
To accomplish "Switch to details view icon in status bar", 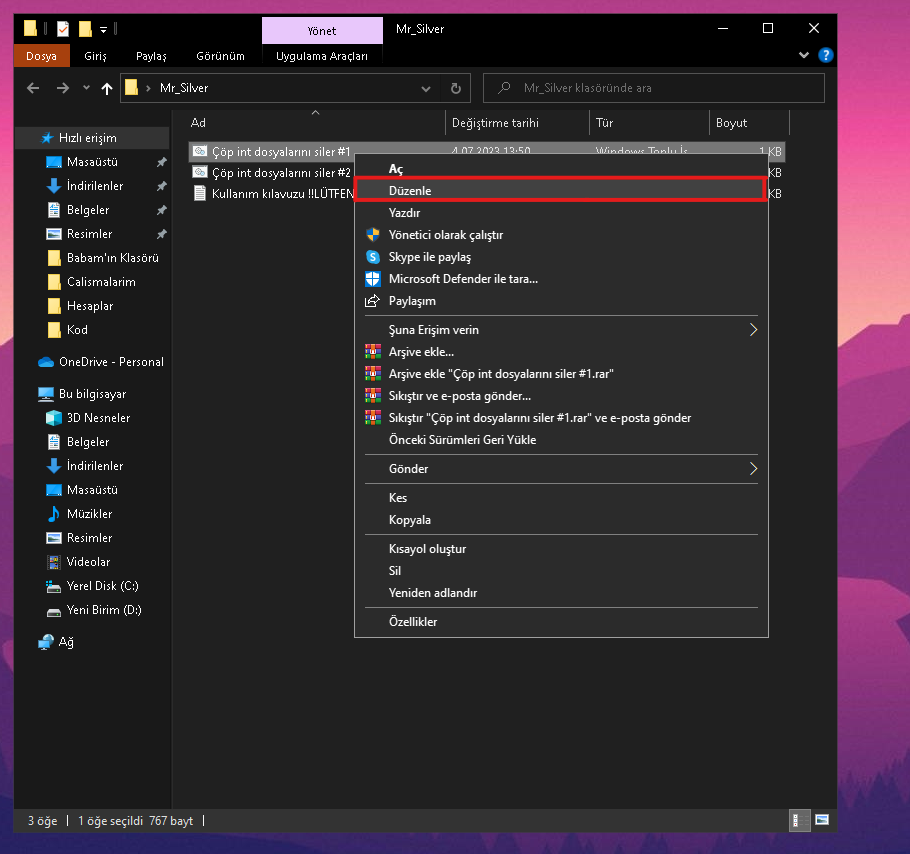I will click(x=800, y=820).
